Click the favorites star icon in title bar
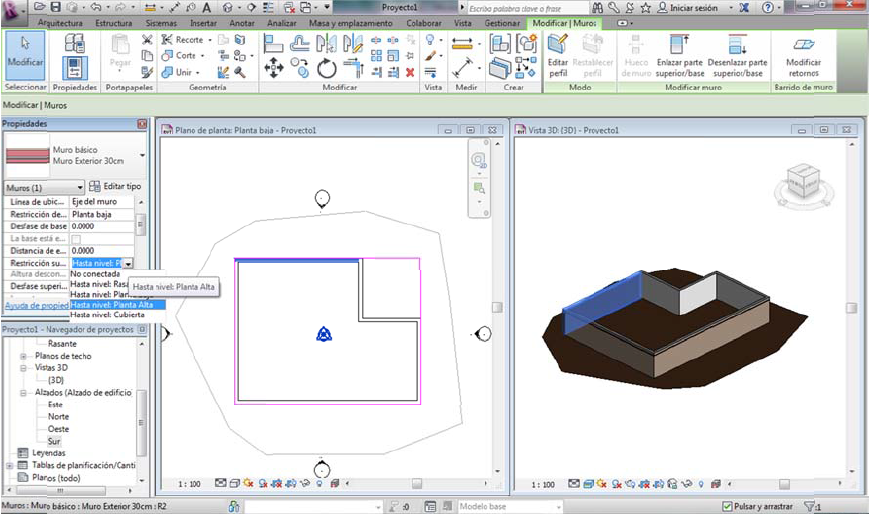The height and width of the screenshot is (514, 869). 645,8
